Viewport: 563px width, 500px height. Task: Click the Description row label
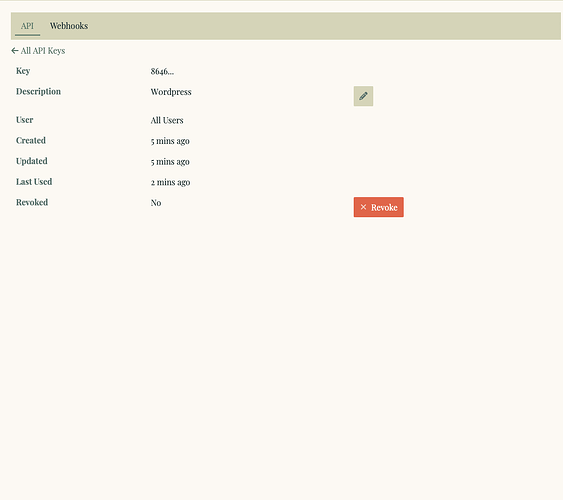38,92
